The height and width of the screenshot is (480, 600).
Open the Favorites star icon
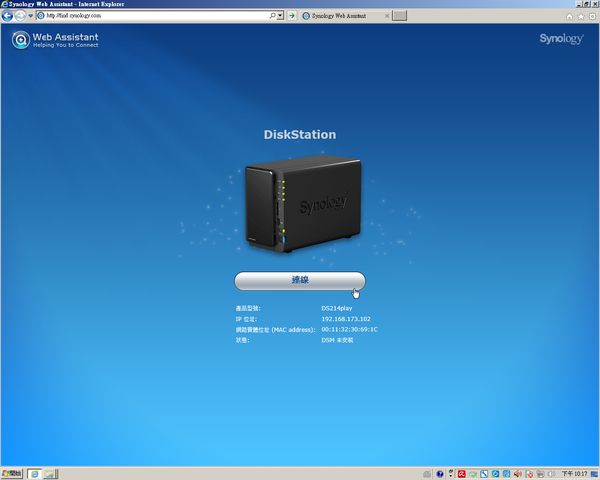(581, 17)
